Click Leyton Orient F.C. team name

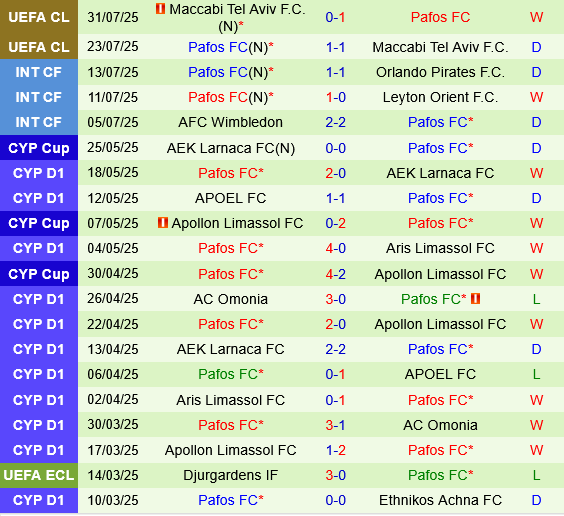tap(440, 97)
